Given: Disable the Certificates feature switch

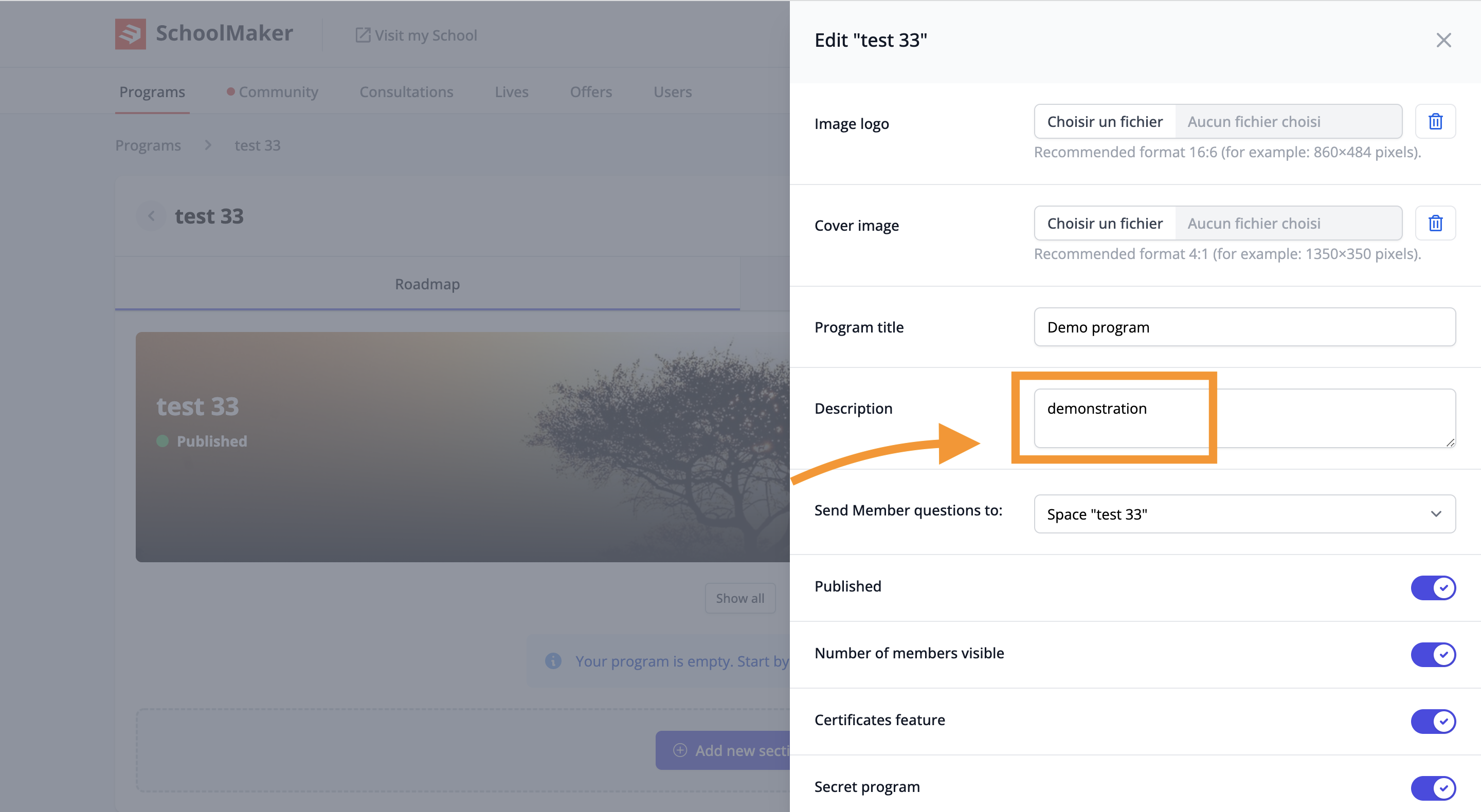Looking at the screenshot, I should 1433,721.
